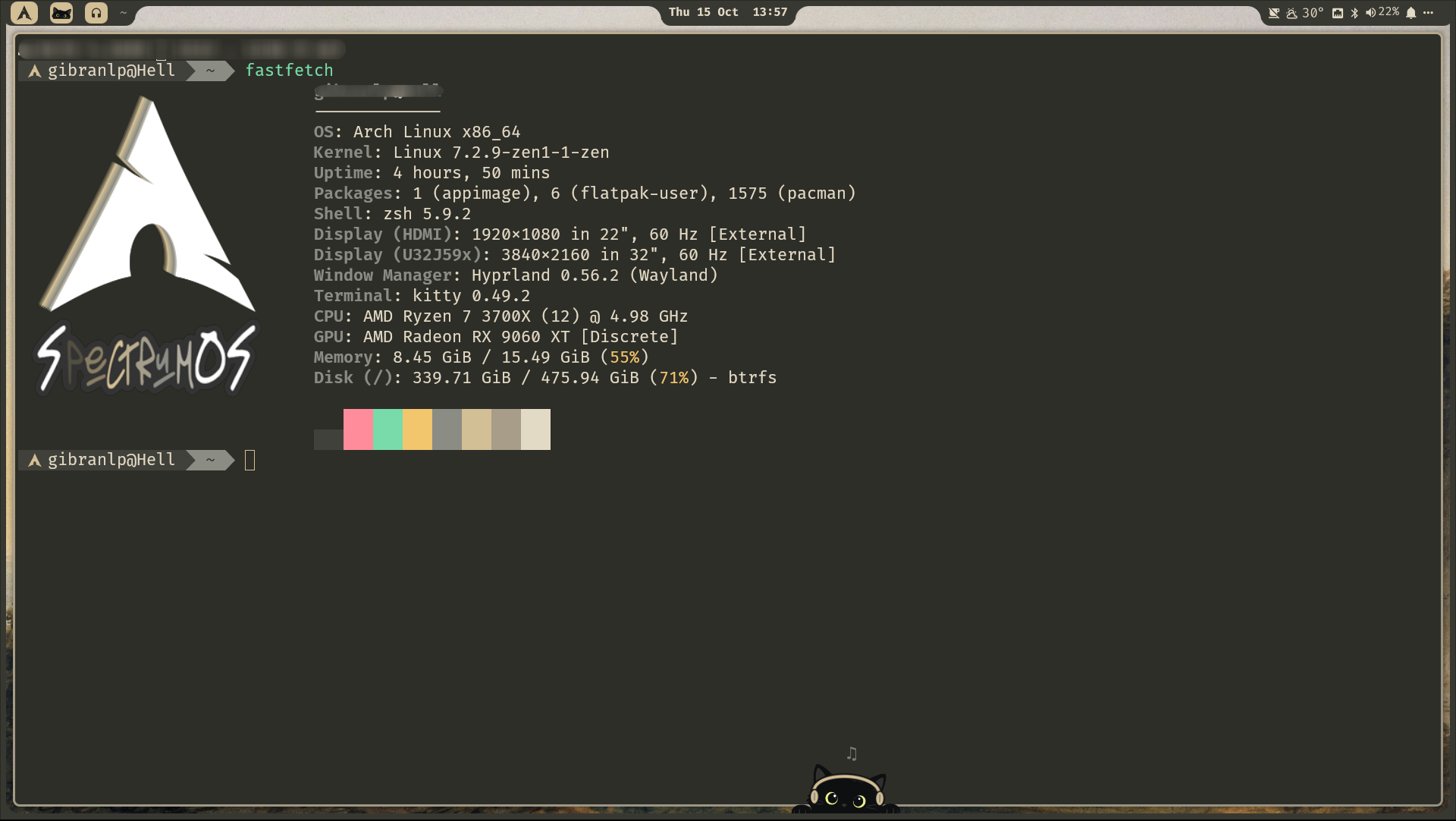Click the yellow-orange color block
1456x821 pixels.
pyautogui.click(x=417, y=429)
